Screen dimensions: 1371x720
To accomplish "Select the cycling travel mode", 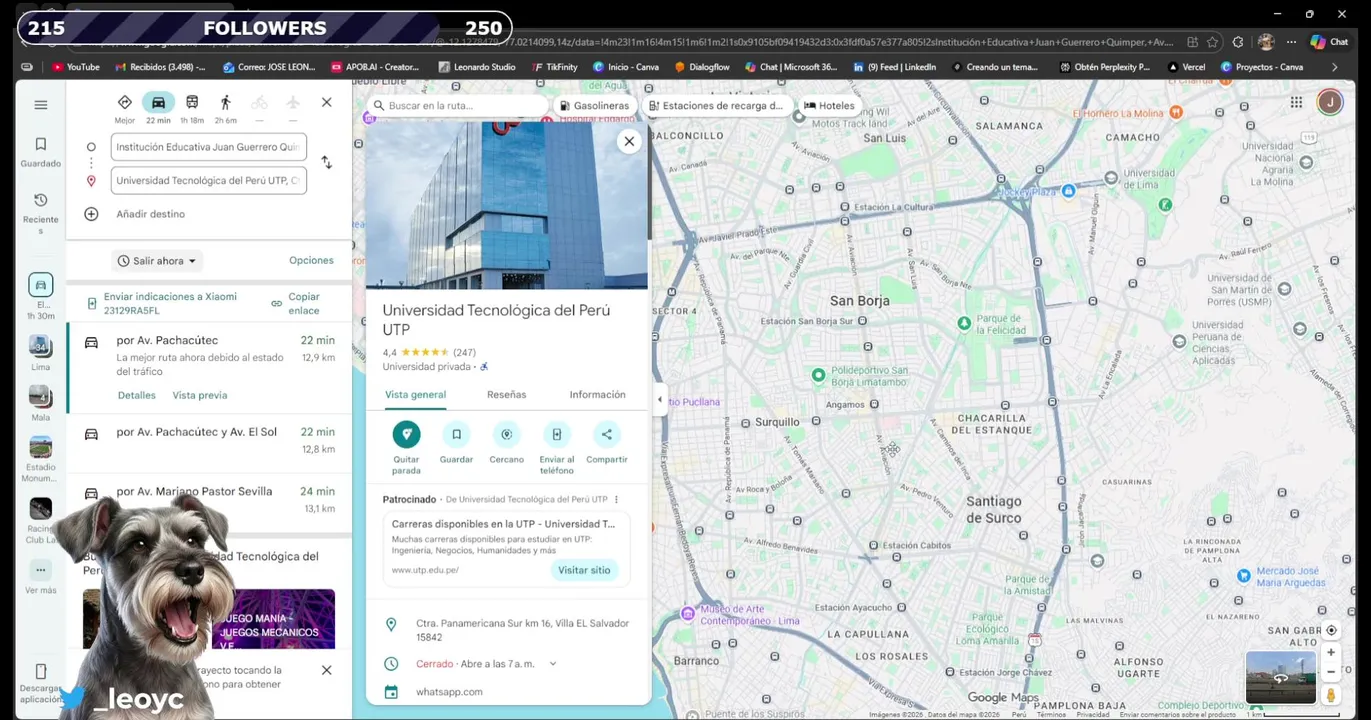I will (x=259, y=102).
